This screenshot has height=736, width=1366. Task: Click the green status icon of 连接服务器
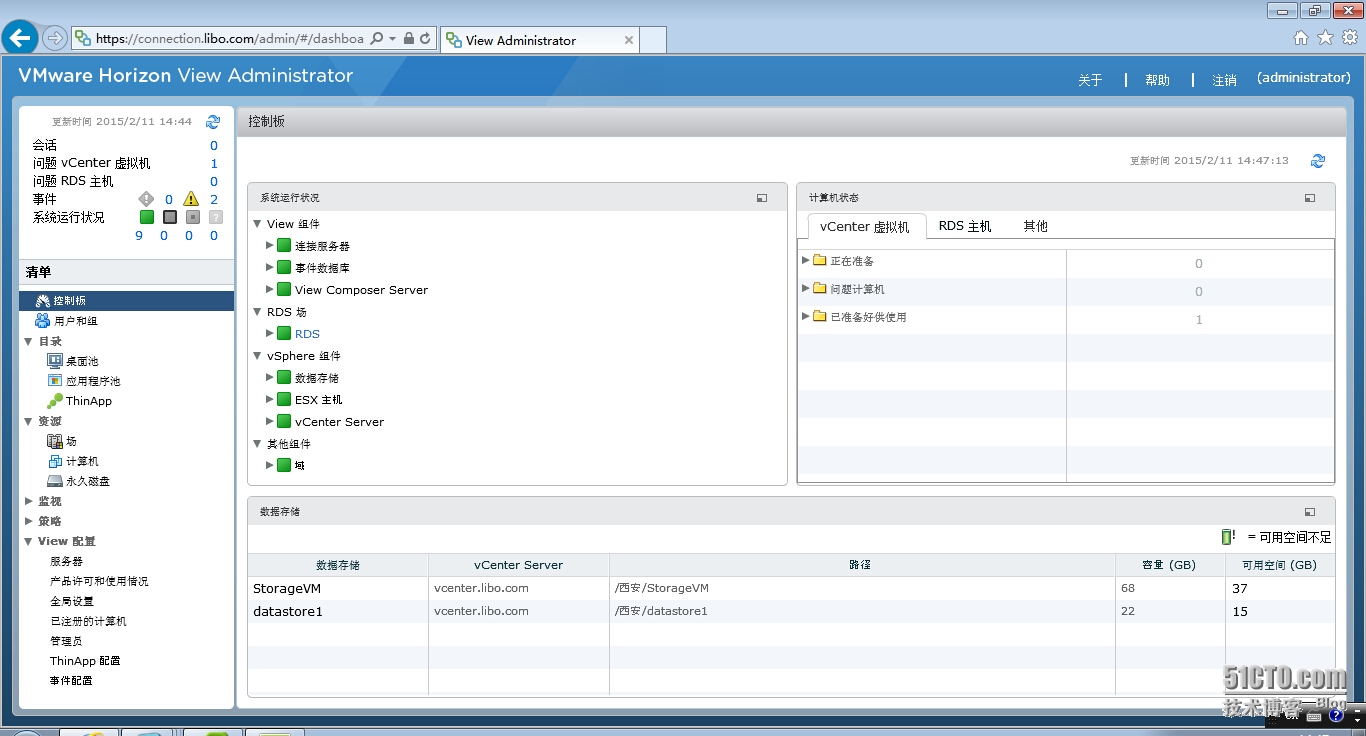[x=284, y=245]
